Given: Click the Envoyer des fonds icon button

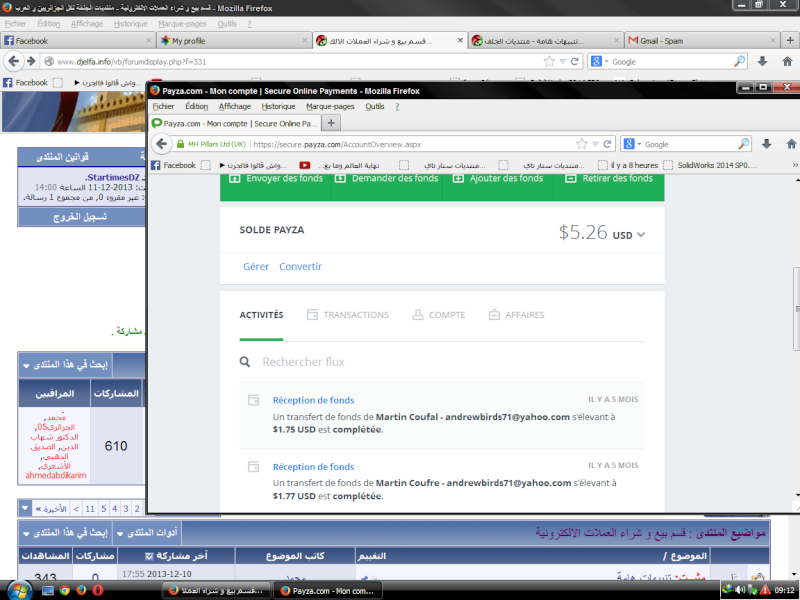Looking at the screenshot, I should pyautogui.click(x=234, y=179).
